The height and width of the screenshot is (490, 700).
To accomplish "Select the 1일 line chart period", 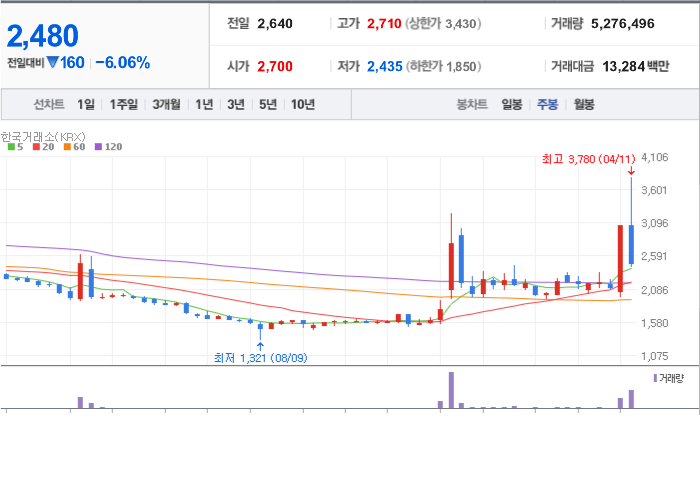I will (x=86, y=104).
